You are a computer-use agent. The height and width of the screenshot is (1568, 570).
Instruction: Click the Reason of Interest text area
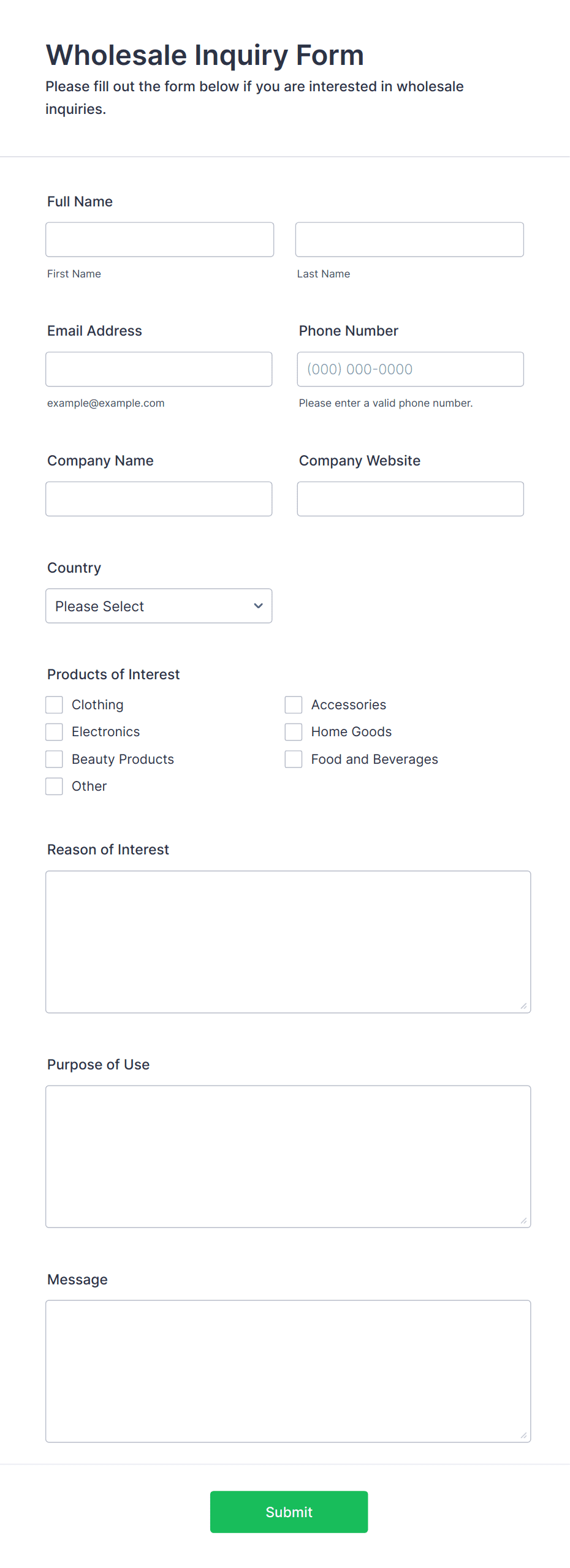[x=288, y=937]
